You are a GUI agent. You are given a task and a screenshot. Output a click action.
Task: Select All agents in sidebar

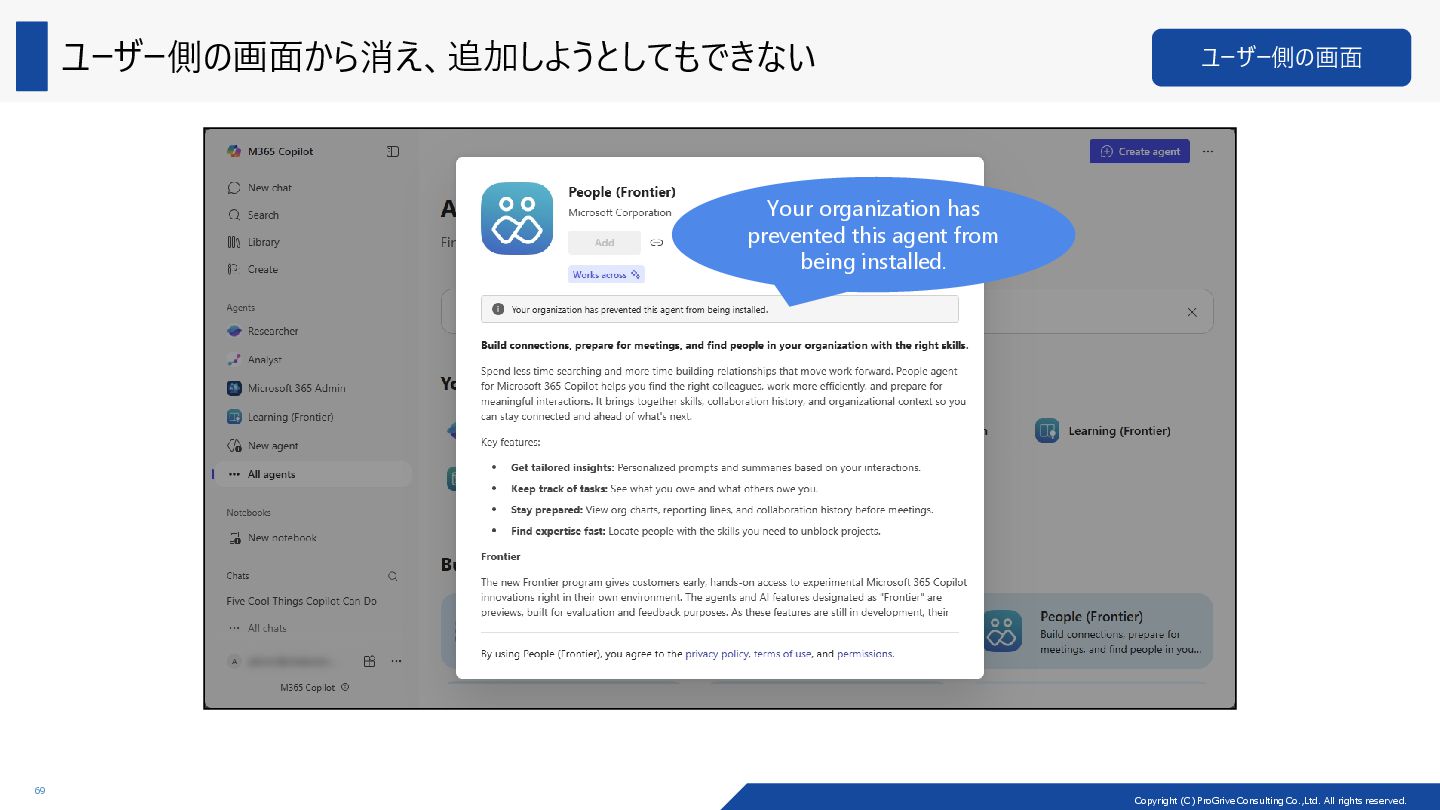(312, 474)
